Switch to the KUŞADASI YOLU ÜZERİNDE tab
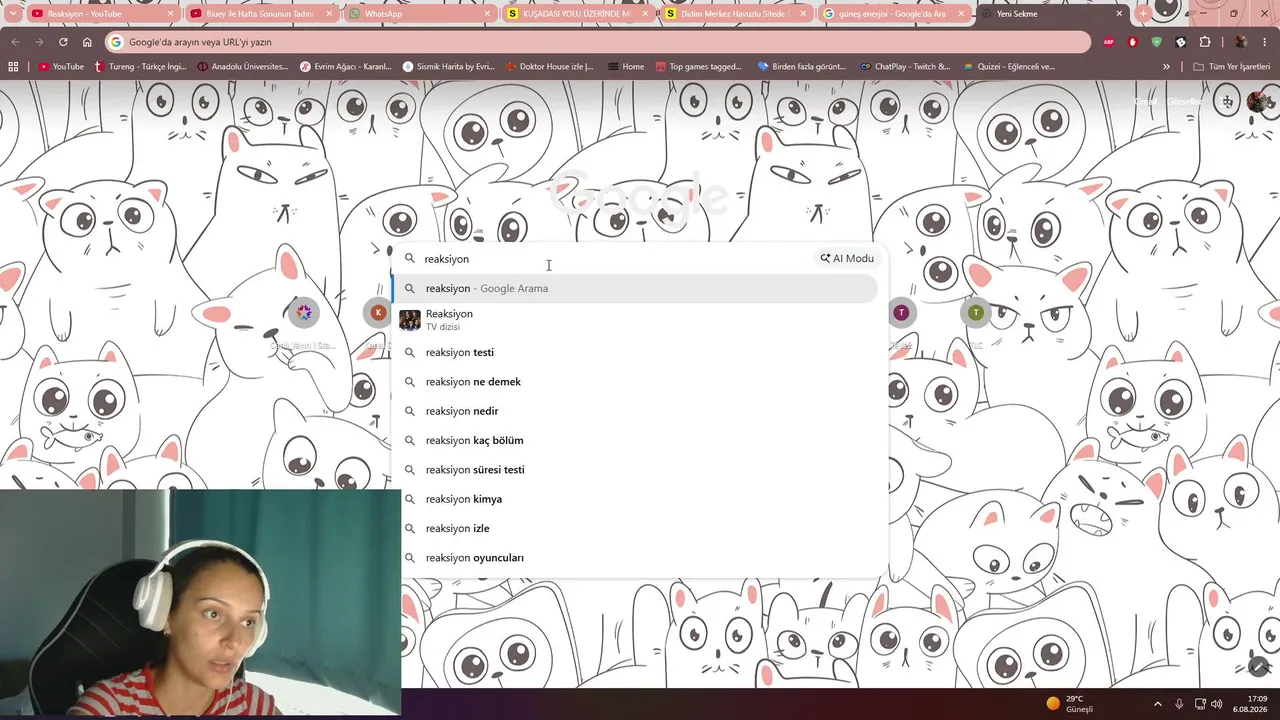The width and height of the screenshot is (1280, 720). pyautogui.click(x=578, y=14)
